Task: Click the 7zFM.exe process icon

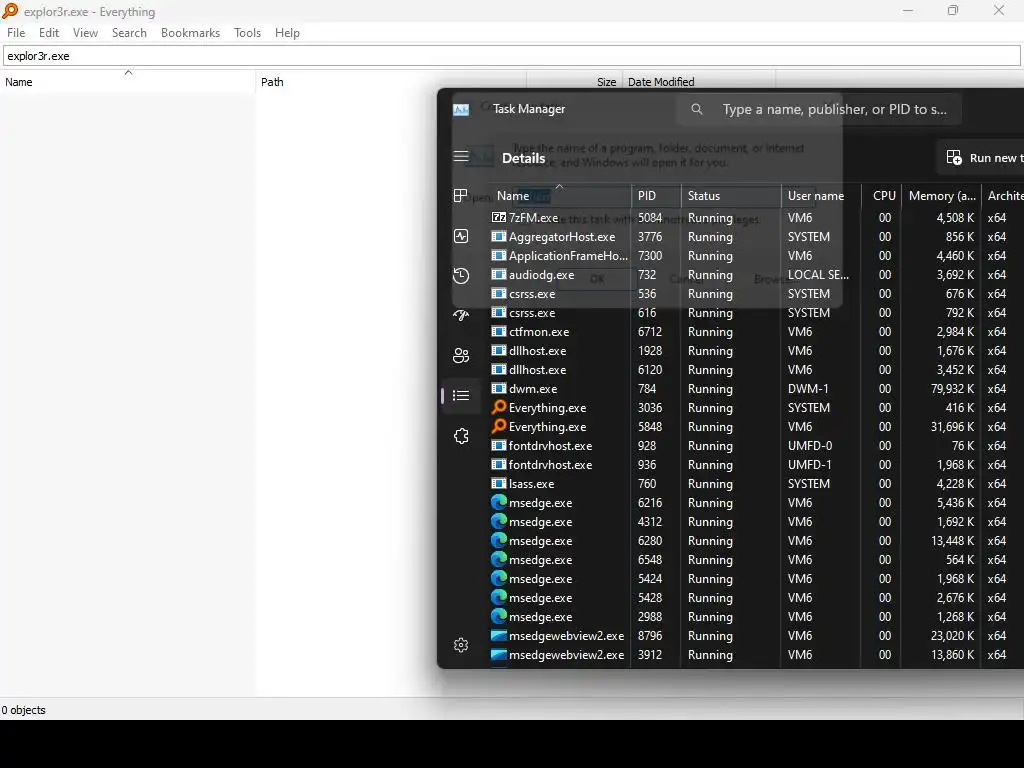Action: (499, 217)
